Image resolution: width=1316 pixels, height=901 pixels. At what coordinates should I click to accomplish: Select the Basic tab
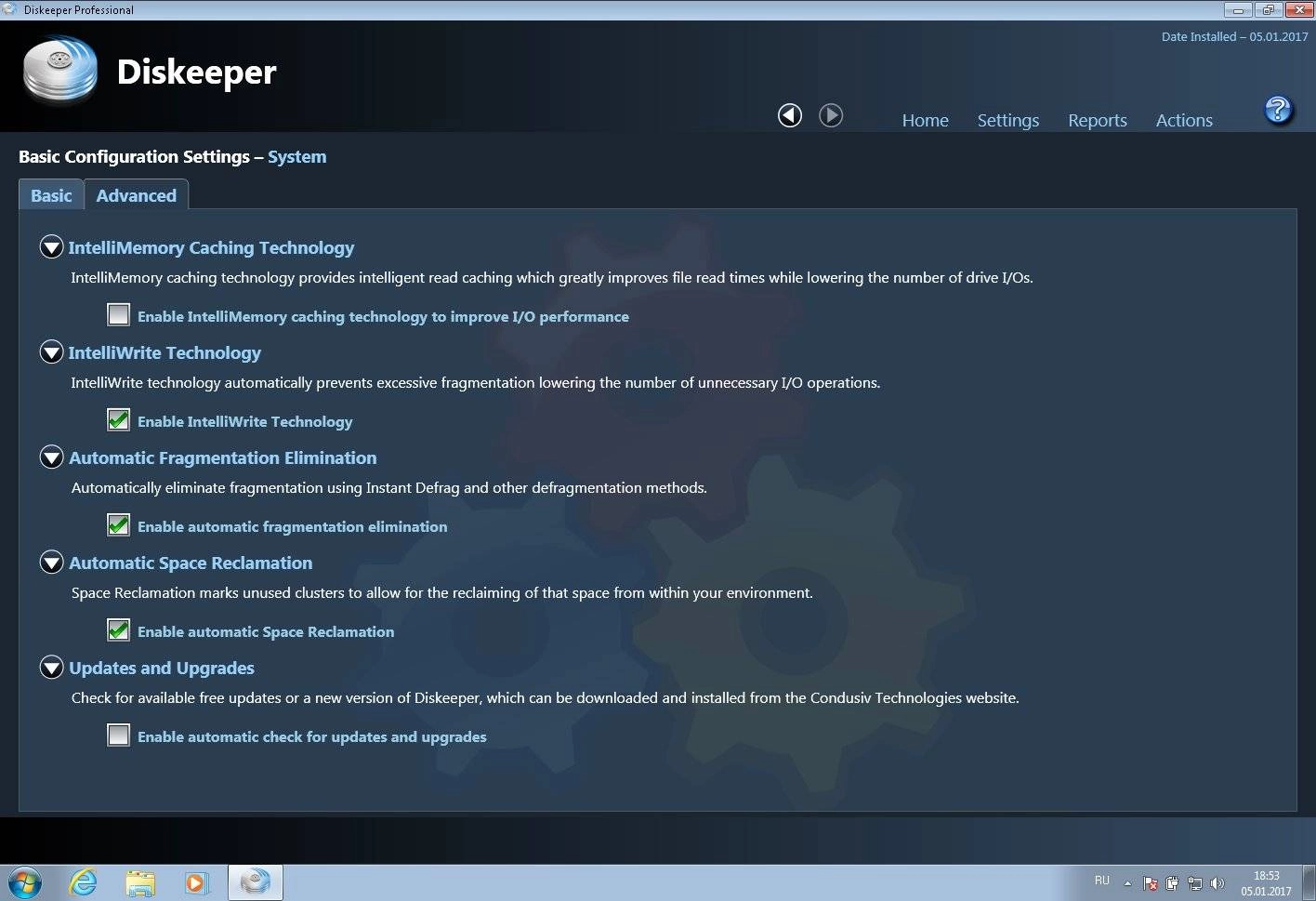(51, 195)
